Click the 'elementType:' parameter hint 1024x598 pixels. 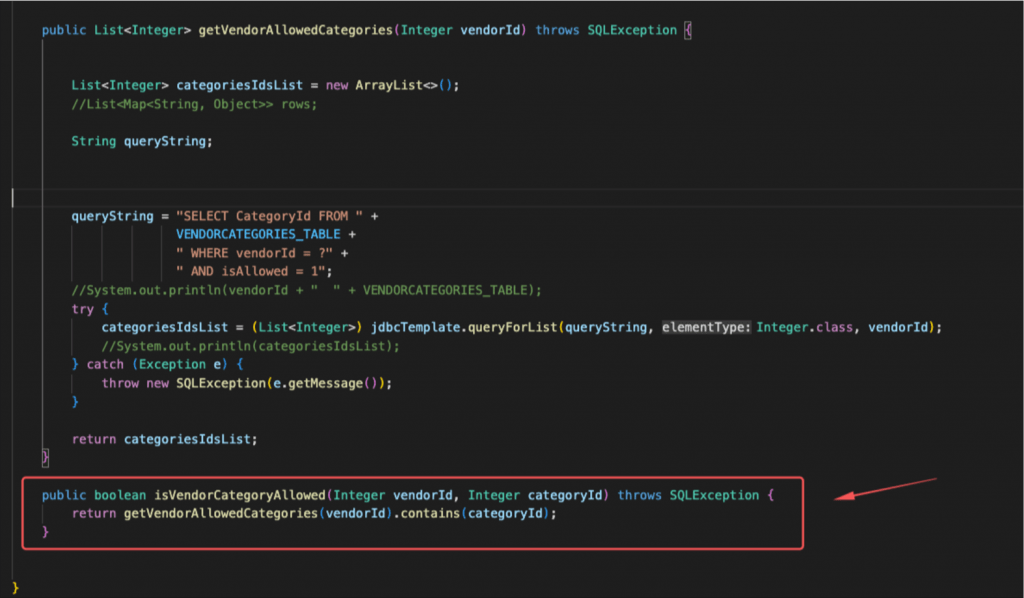click(x=707, y=327)
